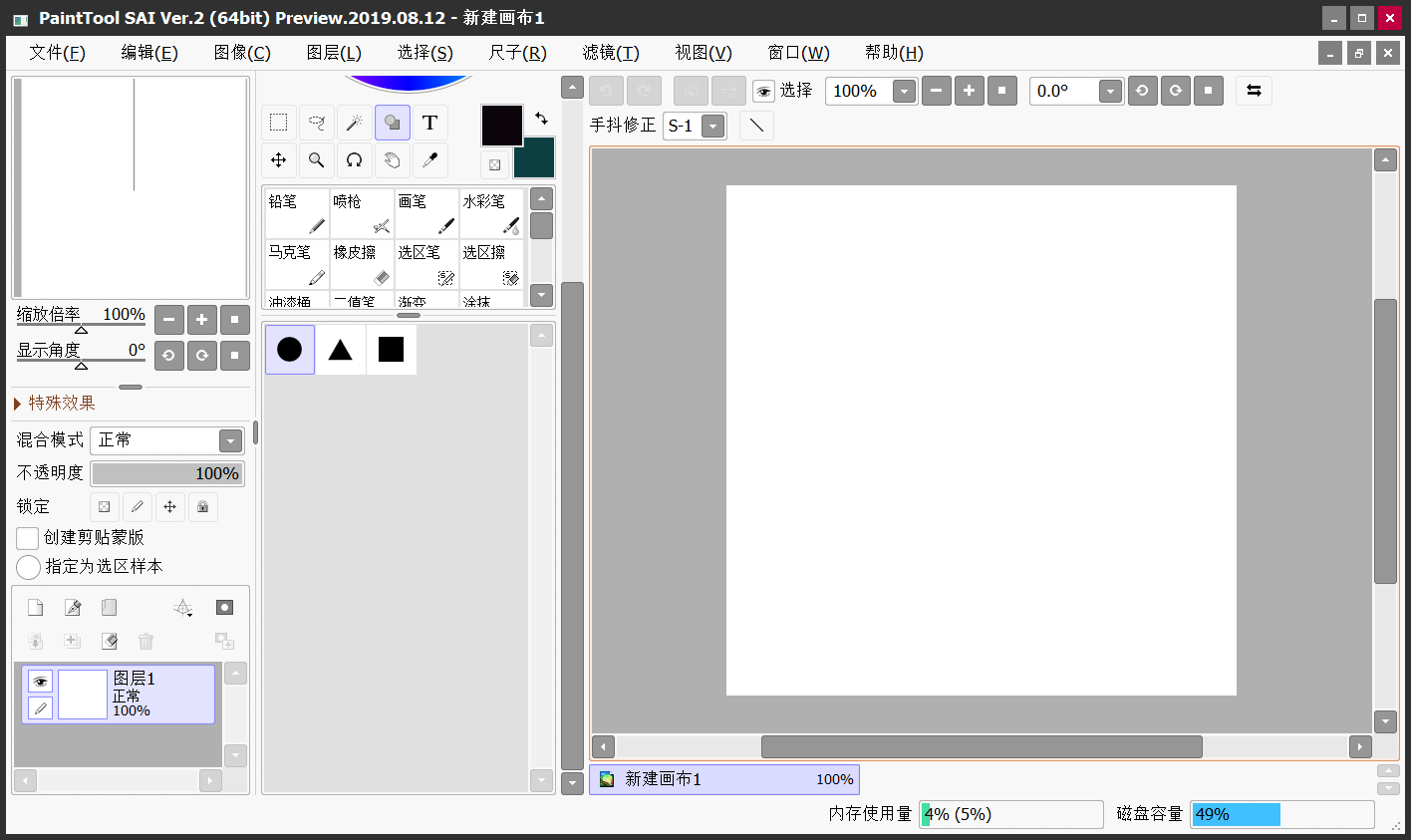1411x840 pixels.
Task: Open the canvas zoom 100% dropdown
Action: tap(904, 92)
